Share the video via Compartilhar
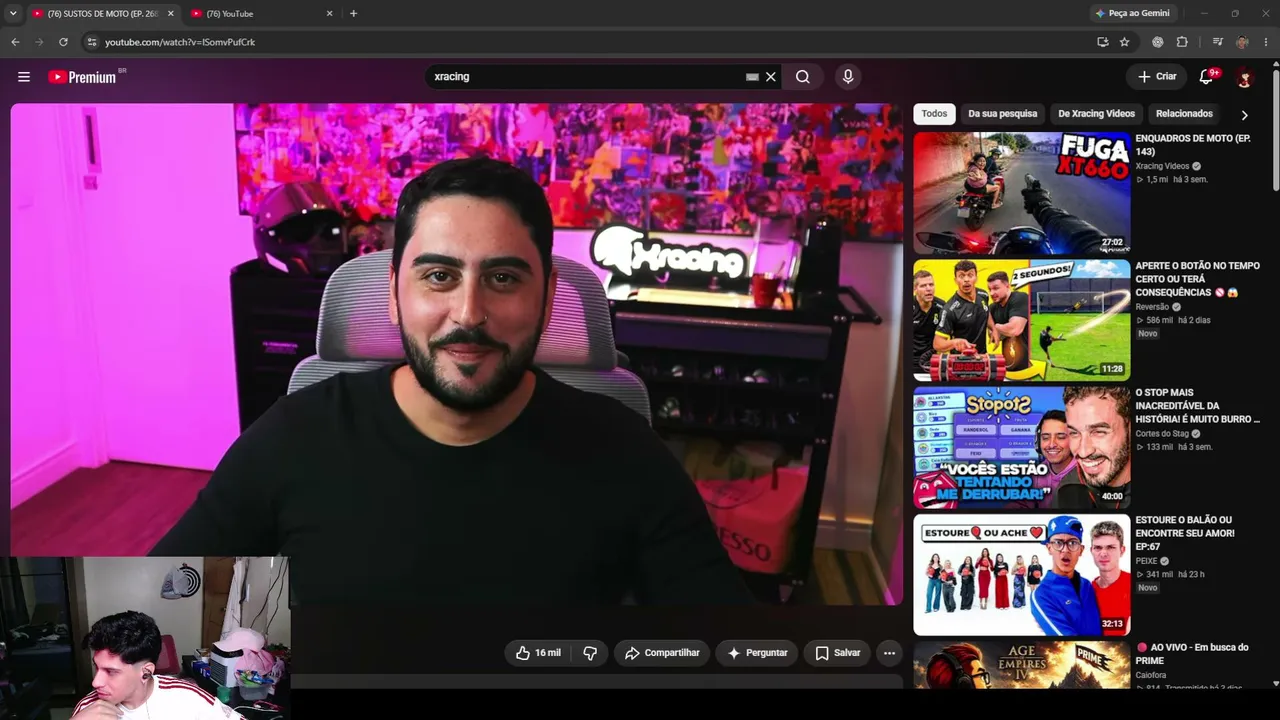This screenshot has width=1280, height=720. tap(662, 653)
